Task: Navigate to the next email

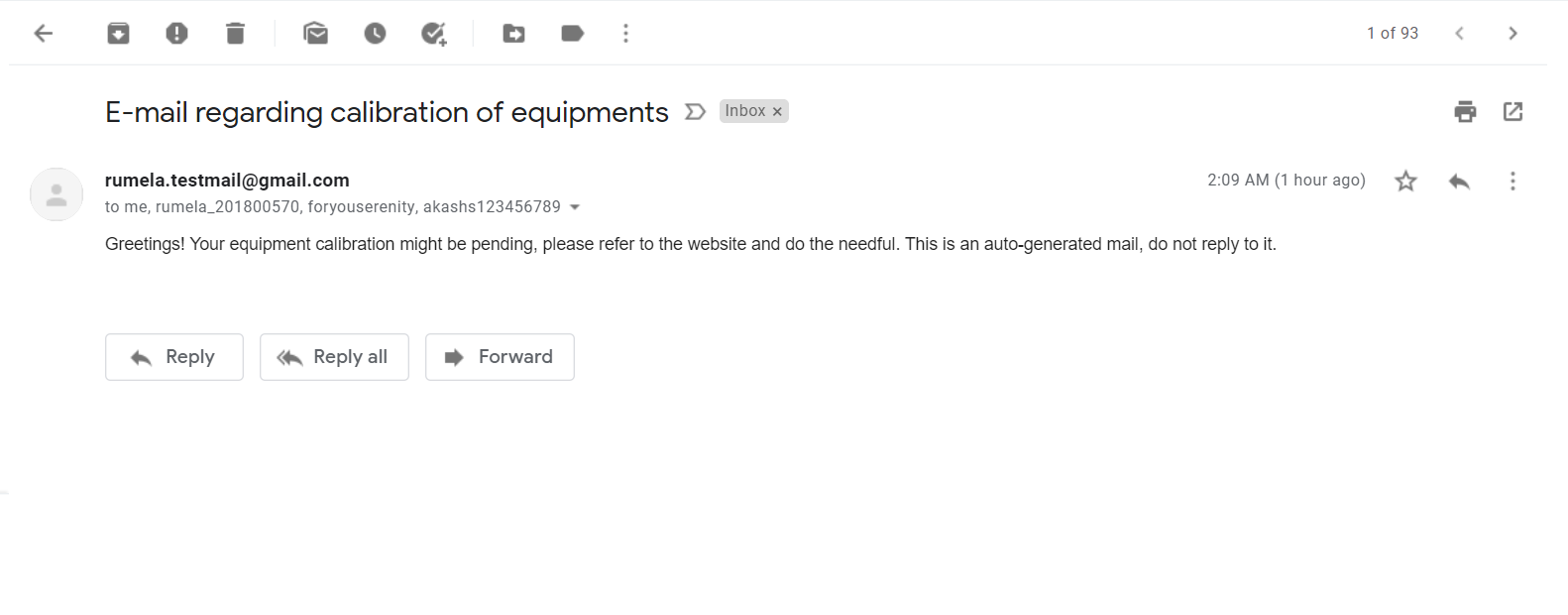Action: (x=1512, y=33)
